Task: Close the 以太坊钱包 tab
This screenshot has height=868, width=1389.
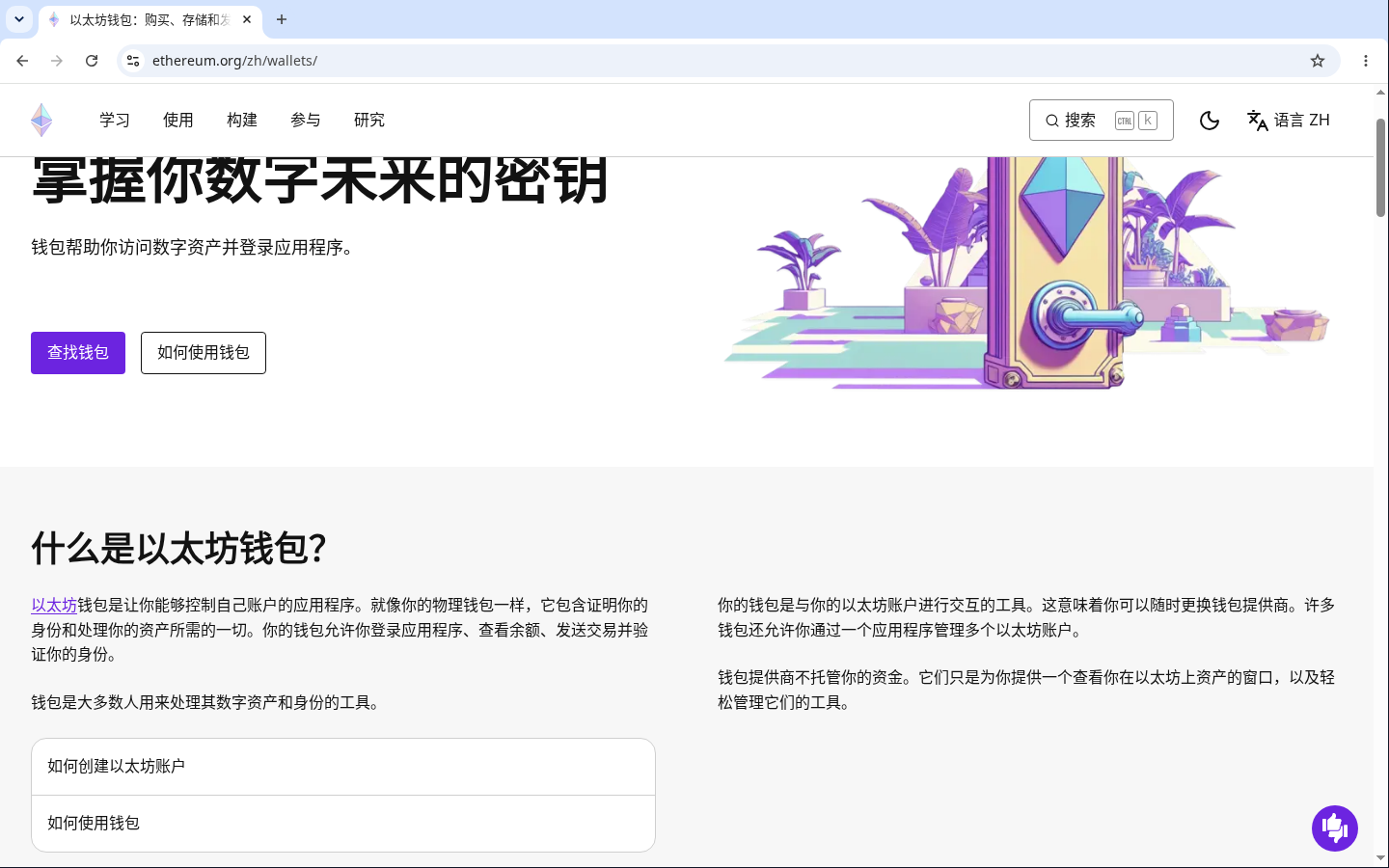Action: coord(247,19)
